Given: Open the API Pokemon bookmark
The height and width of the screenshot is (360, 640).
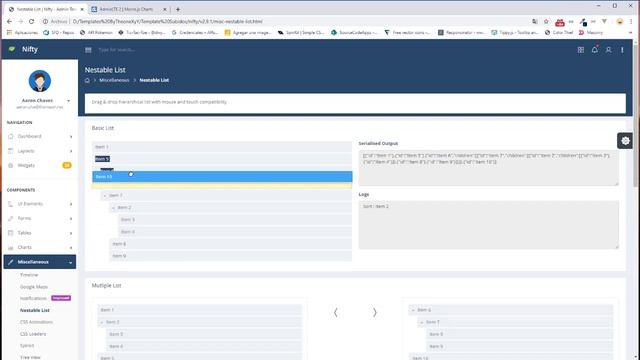Looking at the screenshot, I should [x=96, y=33].
